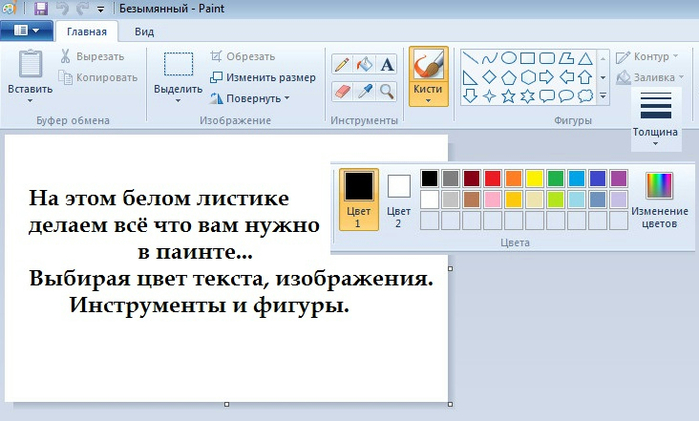
Task: Select the Eraser tool
Action: tap(342, 92)
